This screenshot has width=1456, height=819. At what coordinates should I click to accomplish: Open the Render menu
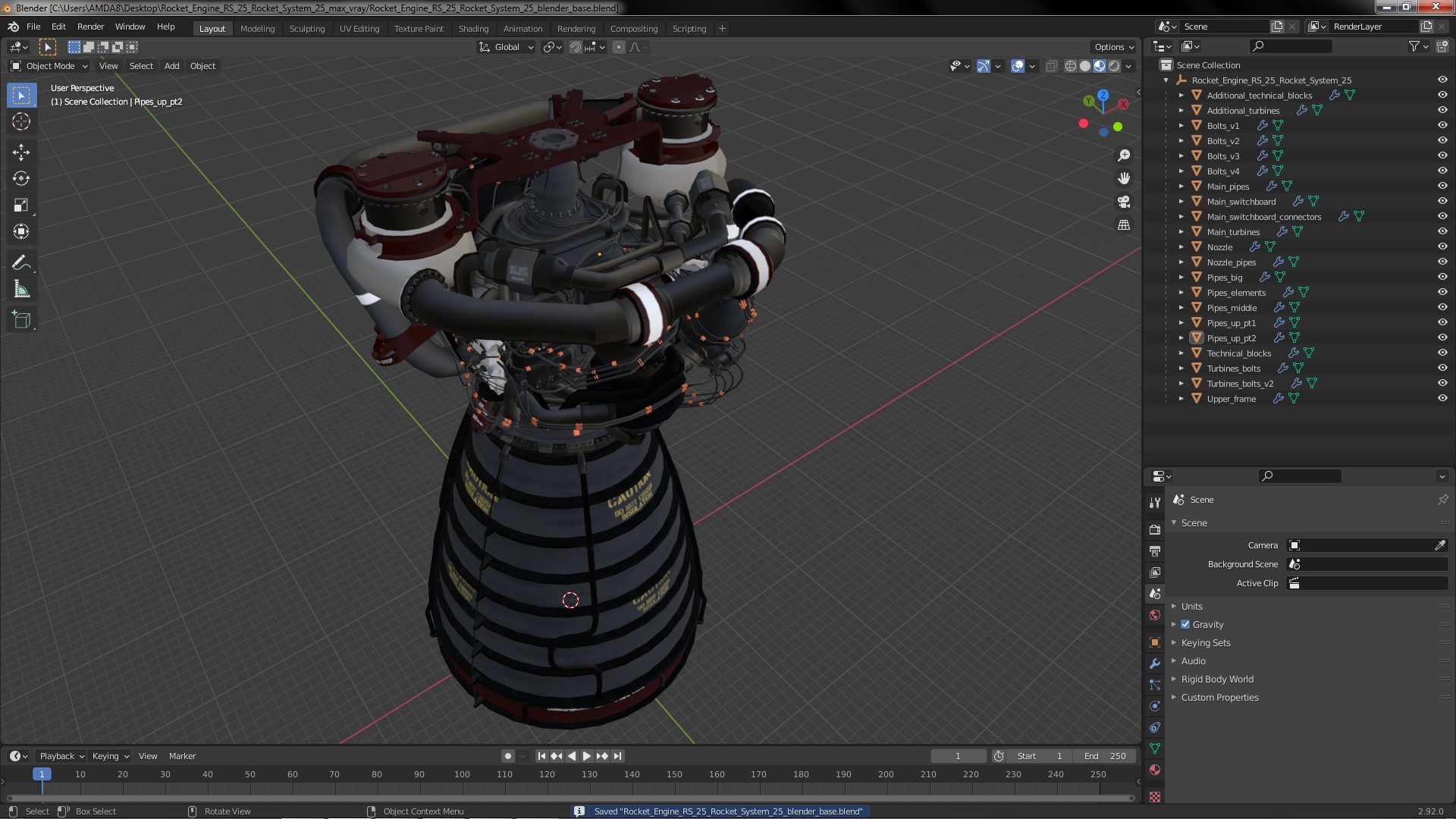[90, 27]
